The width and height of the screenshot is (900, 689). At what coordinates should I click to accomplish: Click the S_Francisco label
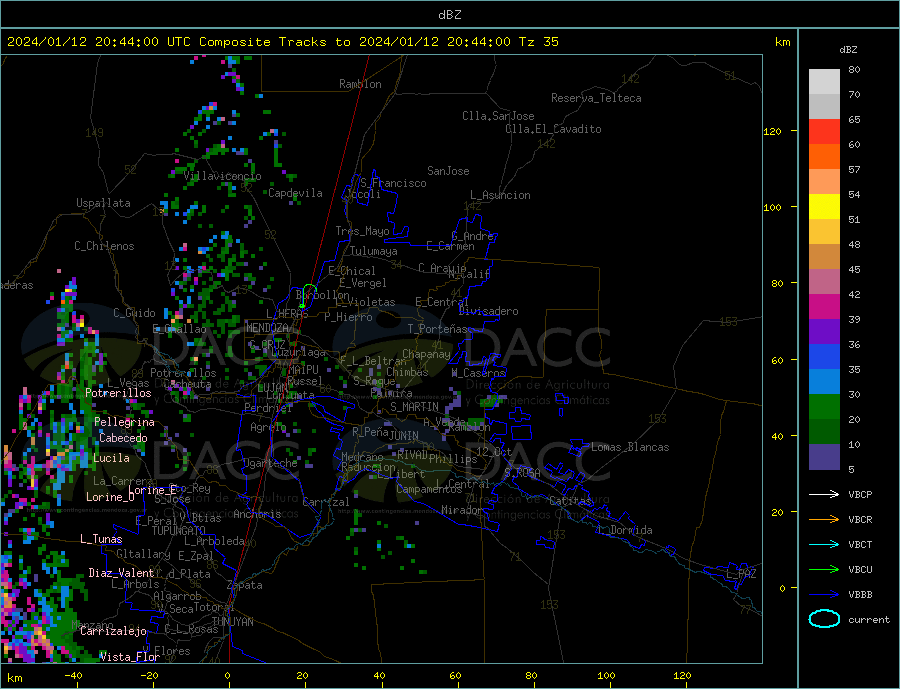(393, 183)
